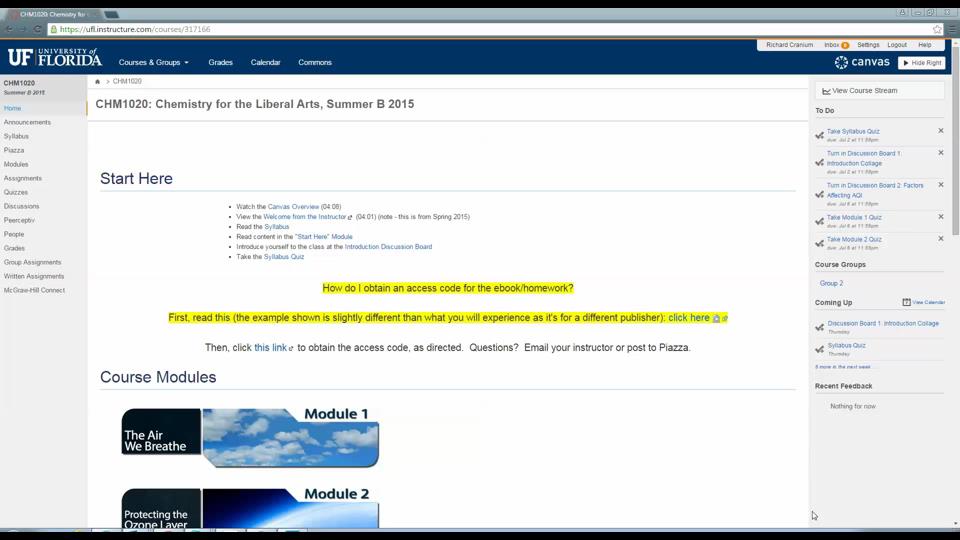Click the Module 1 'The Air We Breathe' banner
This screenshot has height=540, width=960.
pyautogui.click(x=250, y=437)
